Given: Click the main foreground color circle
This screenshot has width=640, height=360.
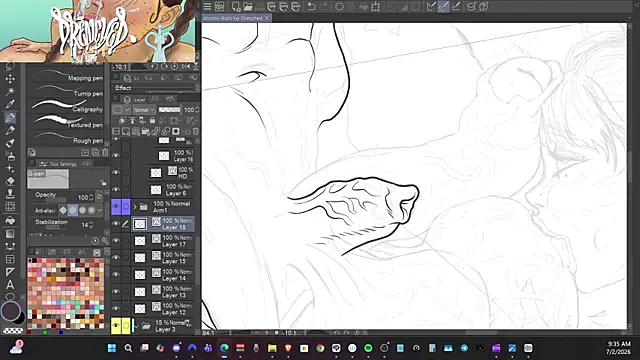Looking at the screenshot, I should [x=10, y=311].
